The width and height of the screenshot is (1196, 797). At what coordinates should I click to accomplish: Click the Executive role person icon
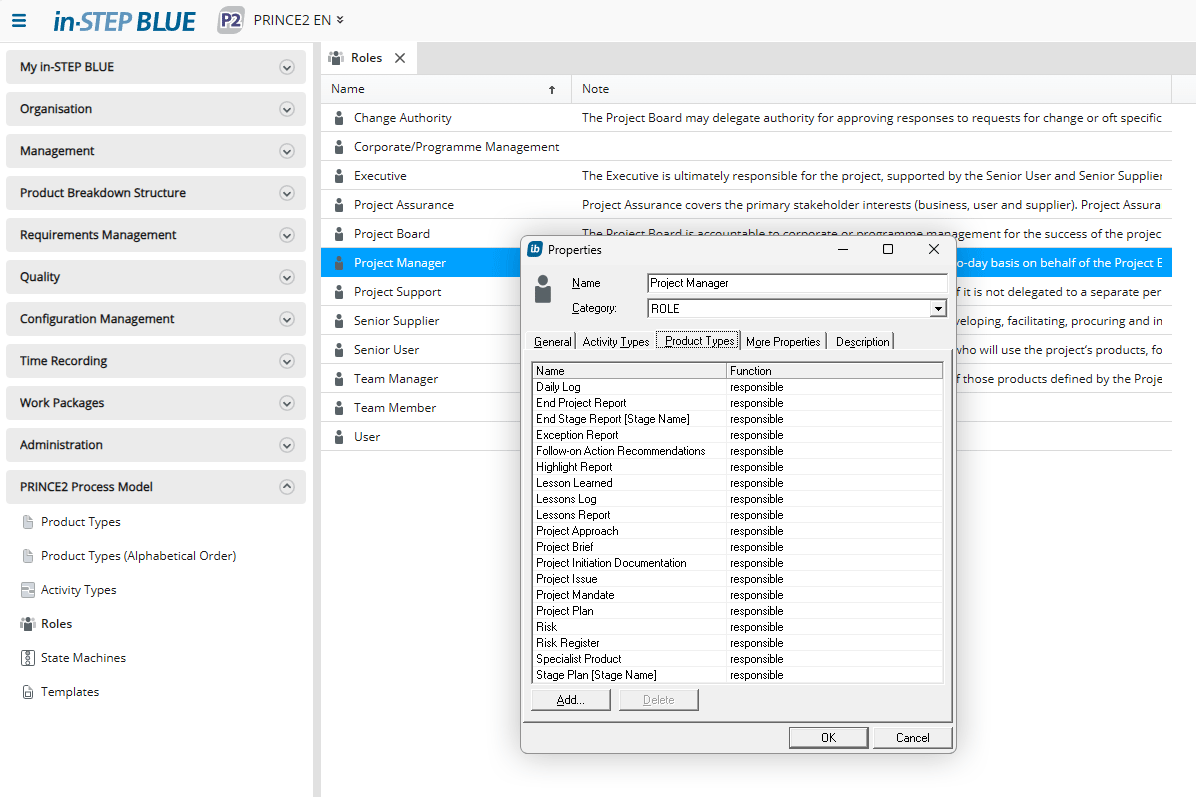coord(339,176)
